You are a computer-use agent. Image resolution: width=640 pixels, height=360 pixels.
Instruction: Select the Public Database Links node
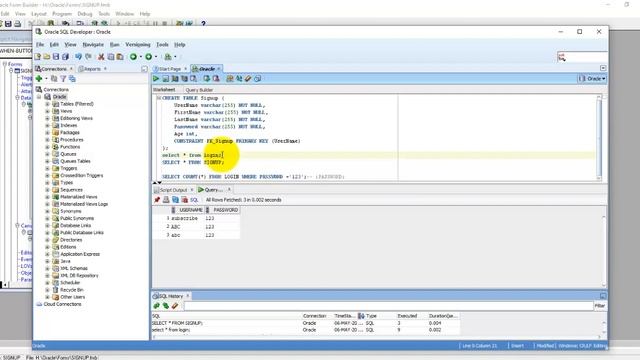[82, 233]
